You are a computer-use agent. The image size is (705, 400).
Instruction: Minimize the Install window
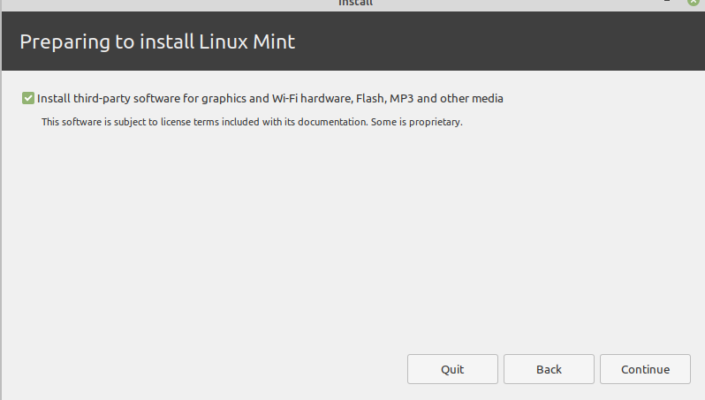tap(666, 3)
